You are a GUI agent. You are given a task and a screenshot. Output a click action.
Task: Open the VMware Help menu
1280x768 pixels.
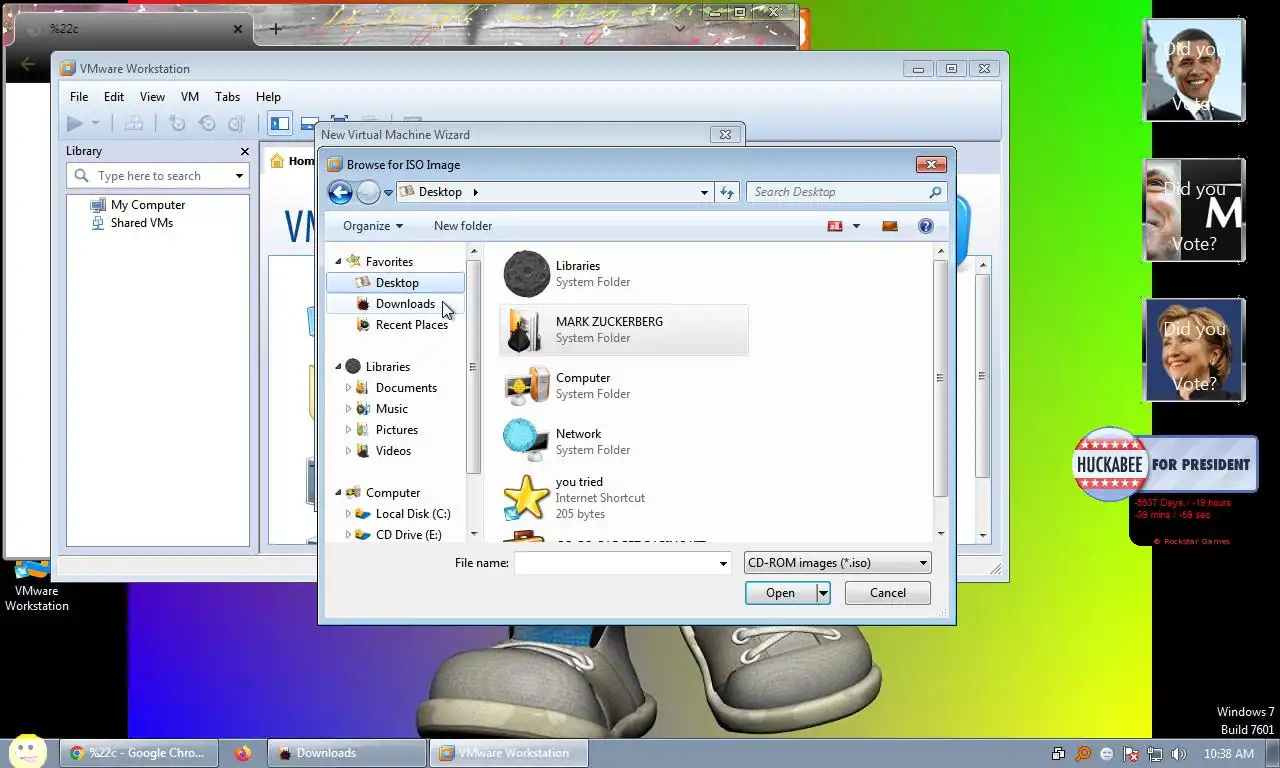click(x=268, y=97)
